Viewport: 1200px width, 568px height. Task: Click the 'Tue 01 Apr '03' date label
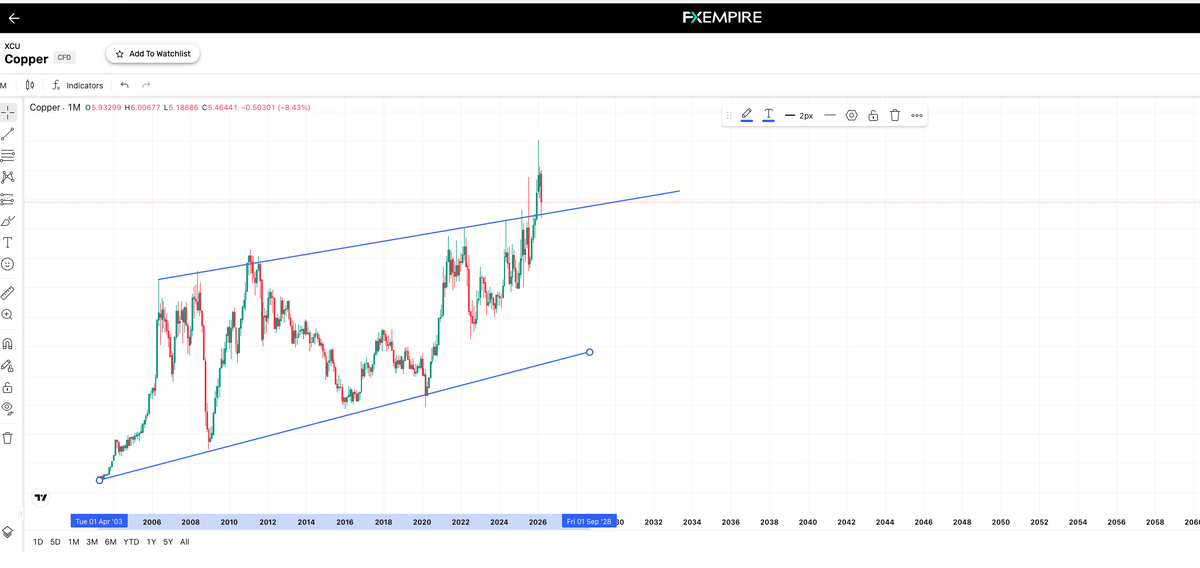click(x=99, y=522)
